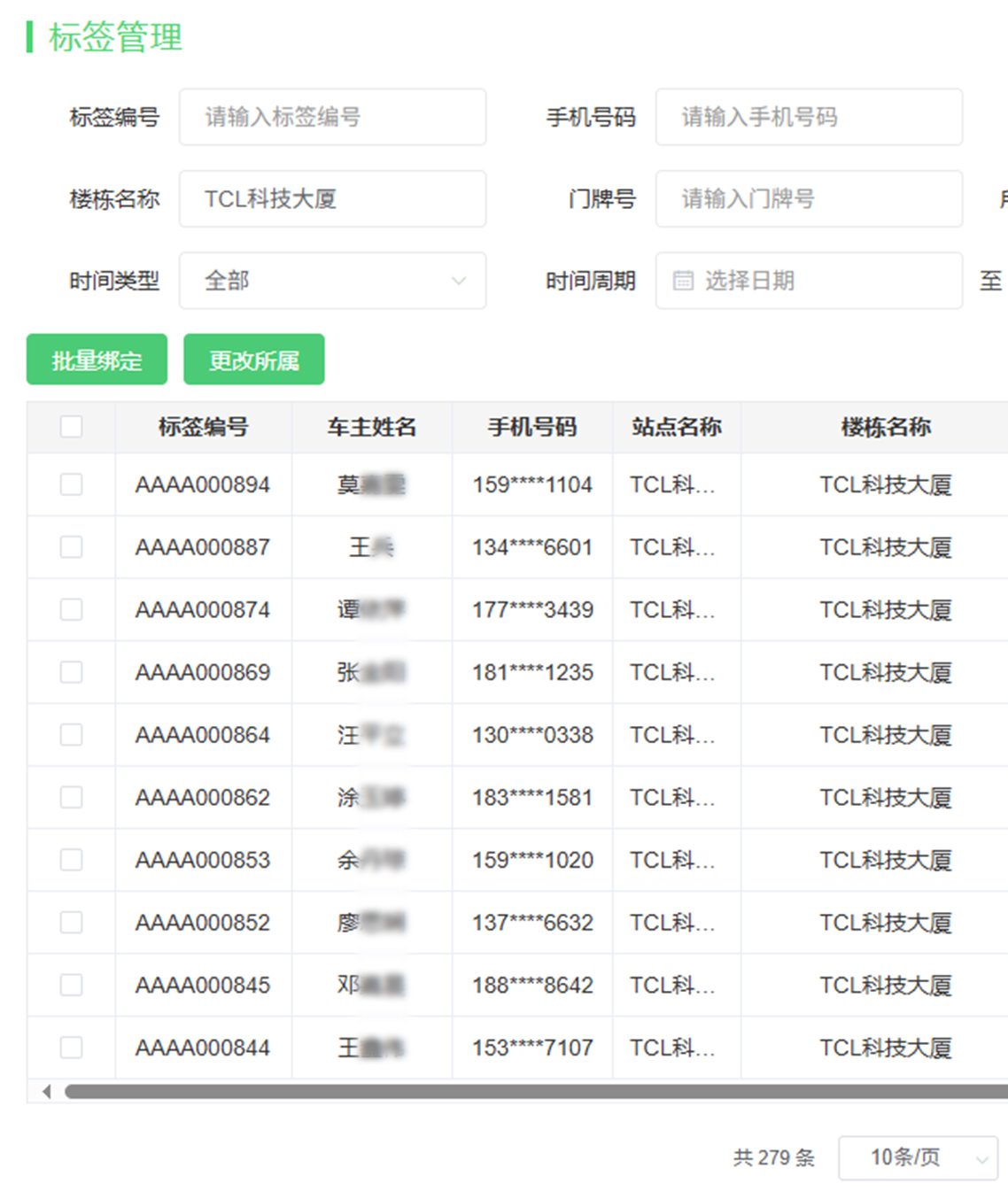Screen dimensions: 1008x1199
Task: Tick the checkbox for AAAA000844
Action: 71,1048
